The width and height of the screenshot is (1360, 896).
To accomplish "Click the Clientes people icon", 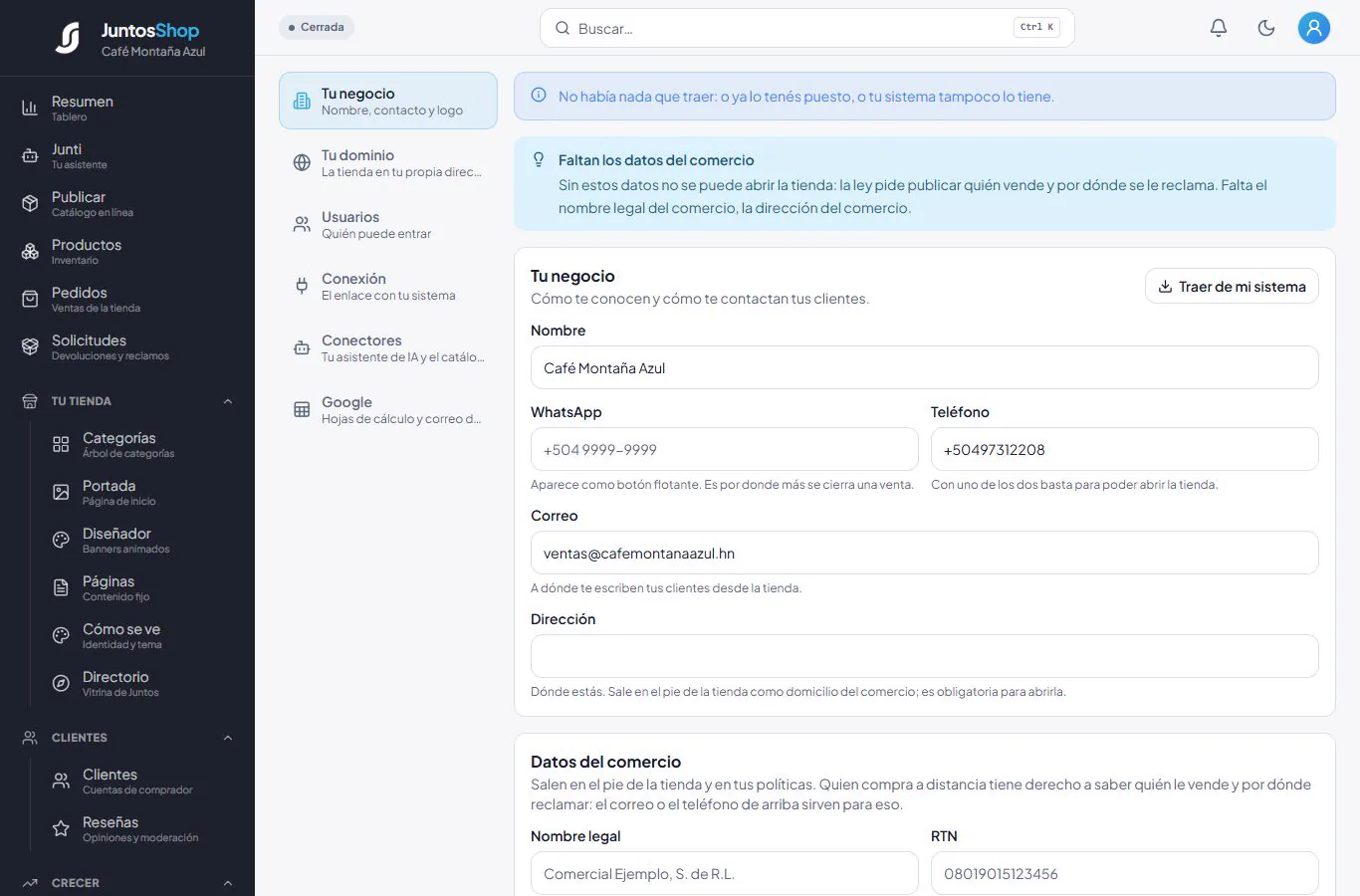I will pyautogui.click(x=61, y=781).
